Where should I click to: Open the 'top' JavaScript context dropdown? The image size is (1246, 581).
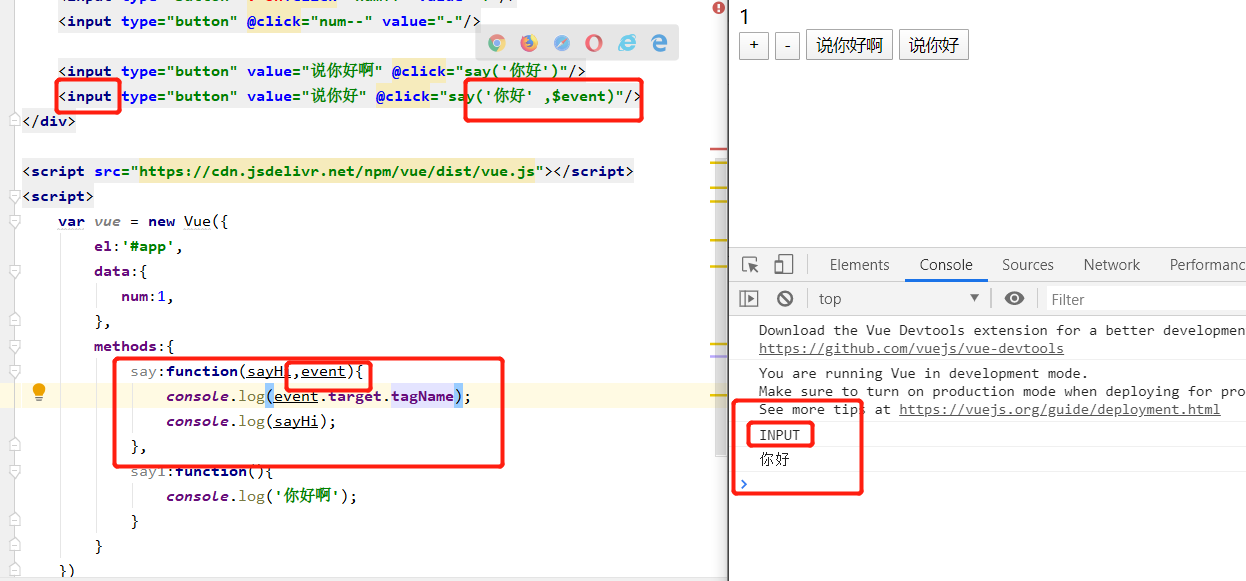[x=899, y=298]
